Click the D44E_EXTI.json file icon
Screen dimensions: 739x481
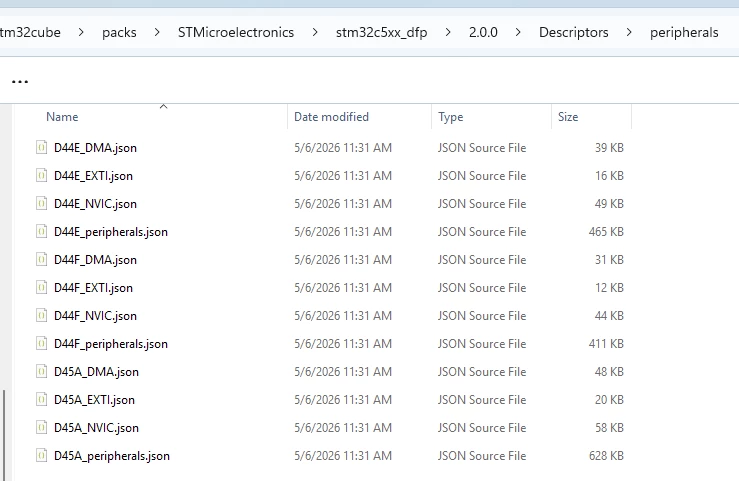coord(41,176)
